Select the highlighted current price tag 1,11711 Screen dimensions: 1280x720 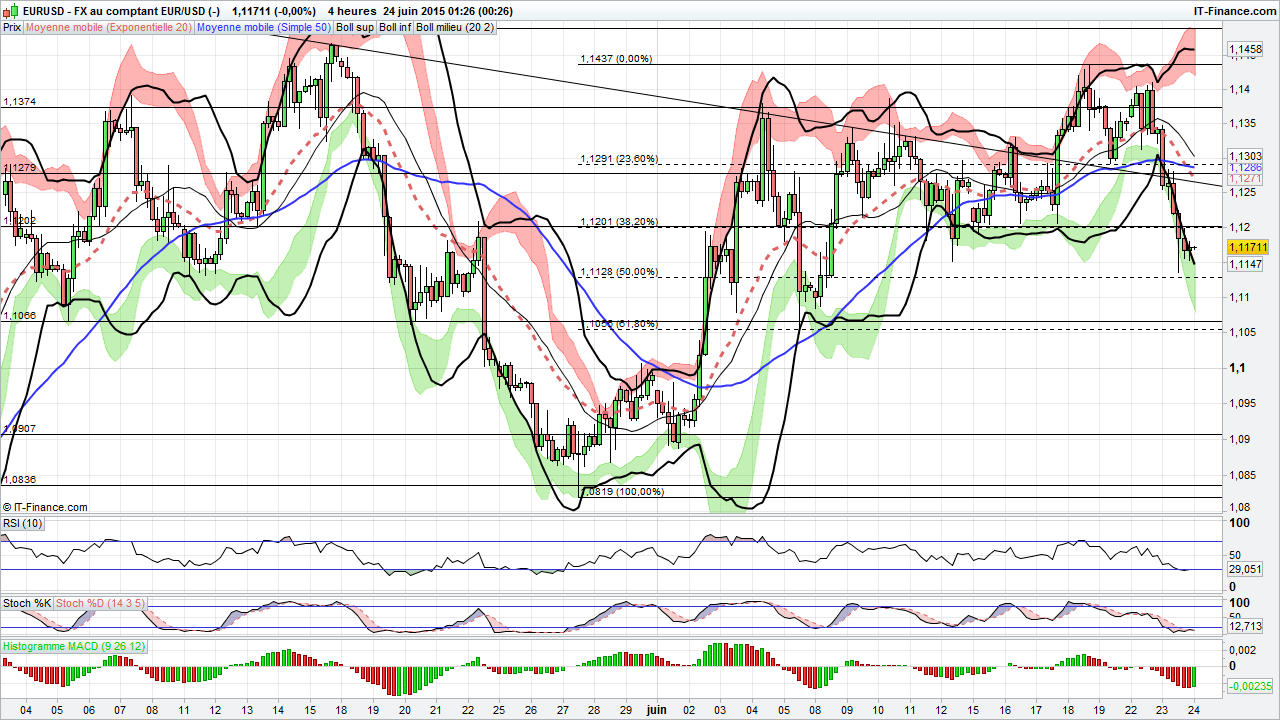coord(1246,245)
